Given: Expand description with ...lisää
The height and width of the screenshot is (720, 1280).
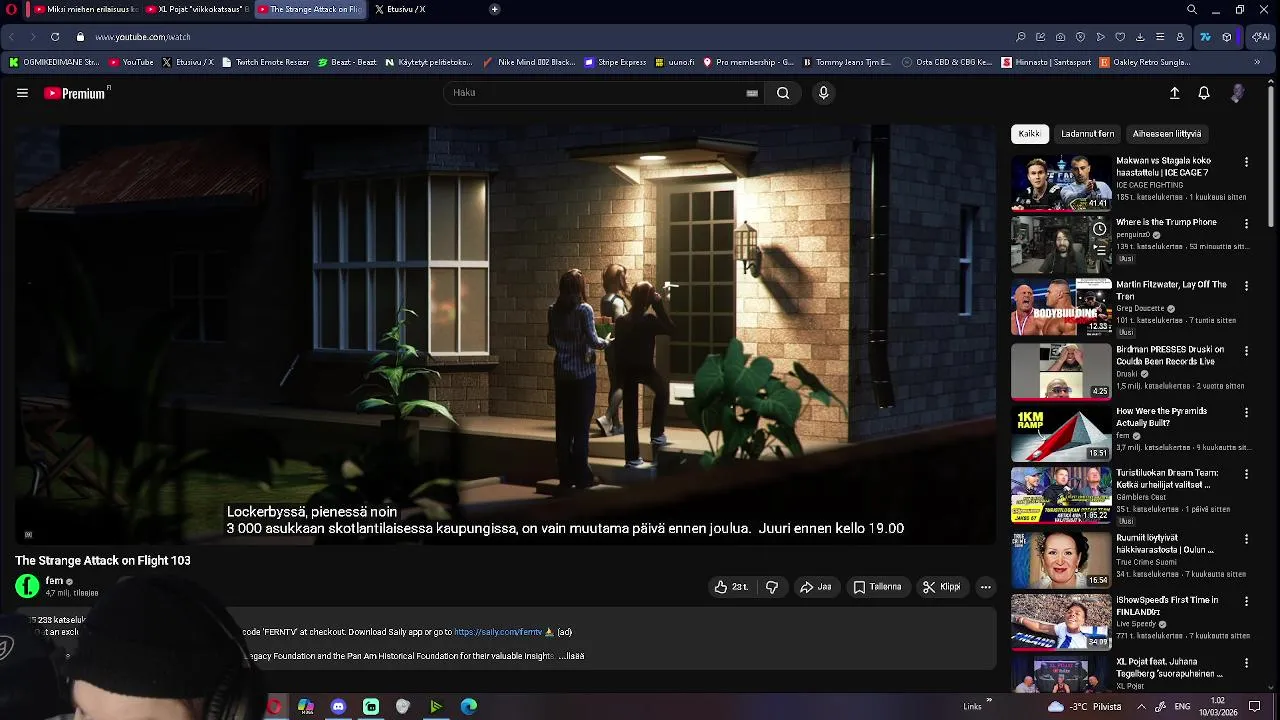Looking at the screenshot, I should [x=571, y=656].
